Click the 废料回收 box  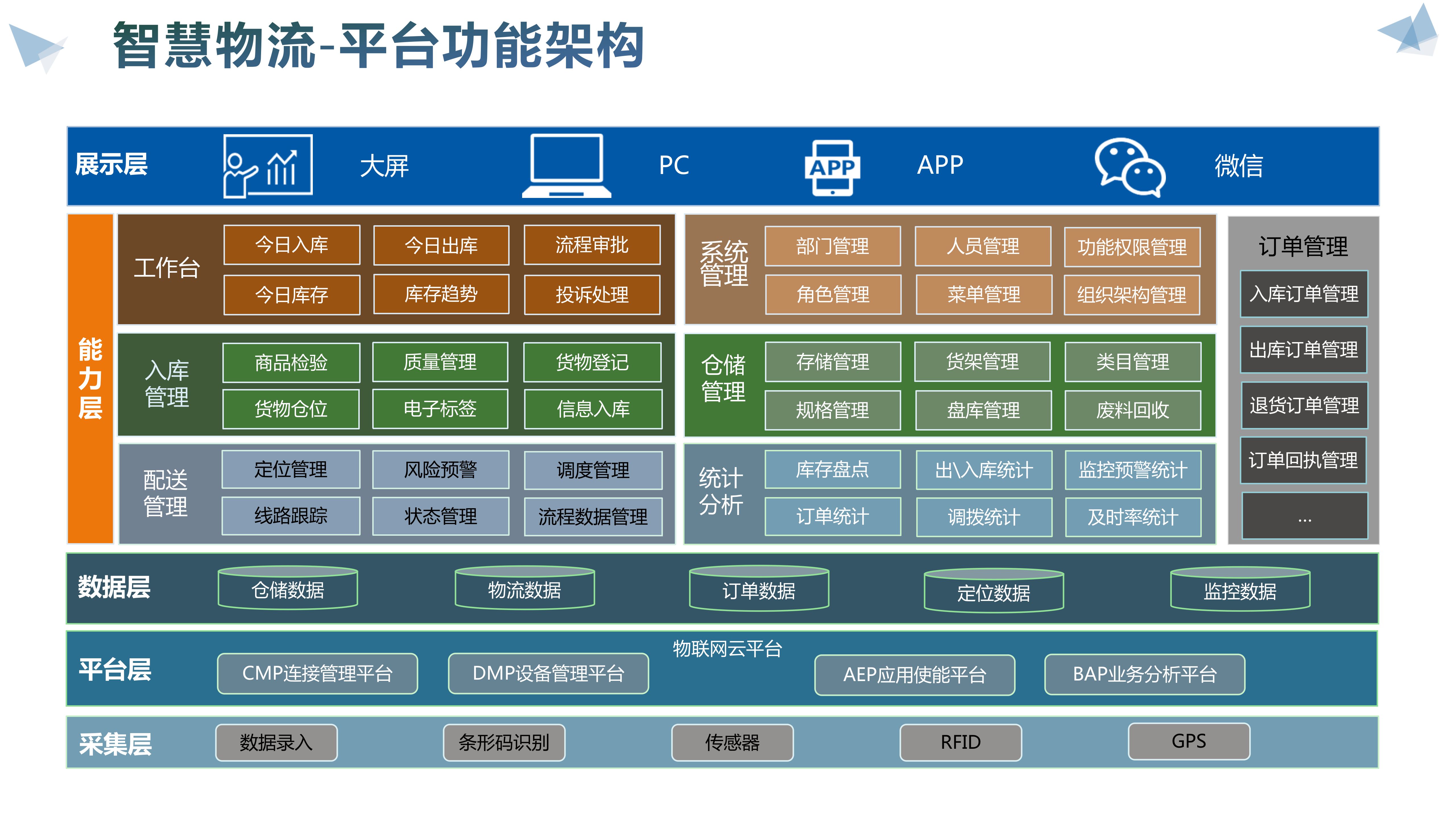(1133, 410)
